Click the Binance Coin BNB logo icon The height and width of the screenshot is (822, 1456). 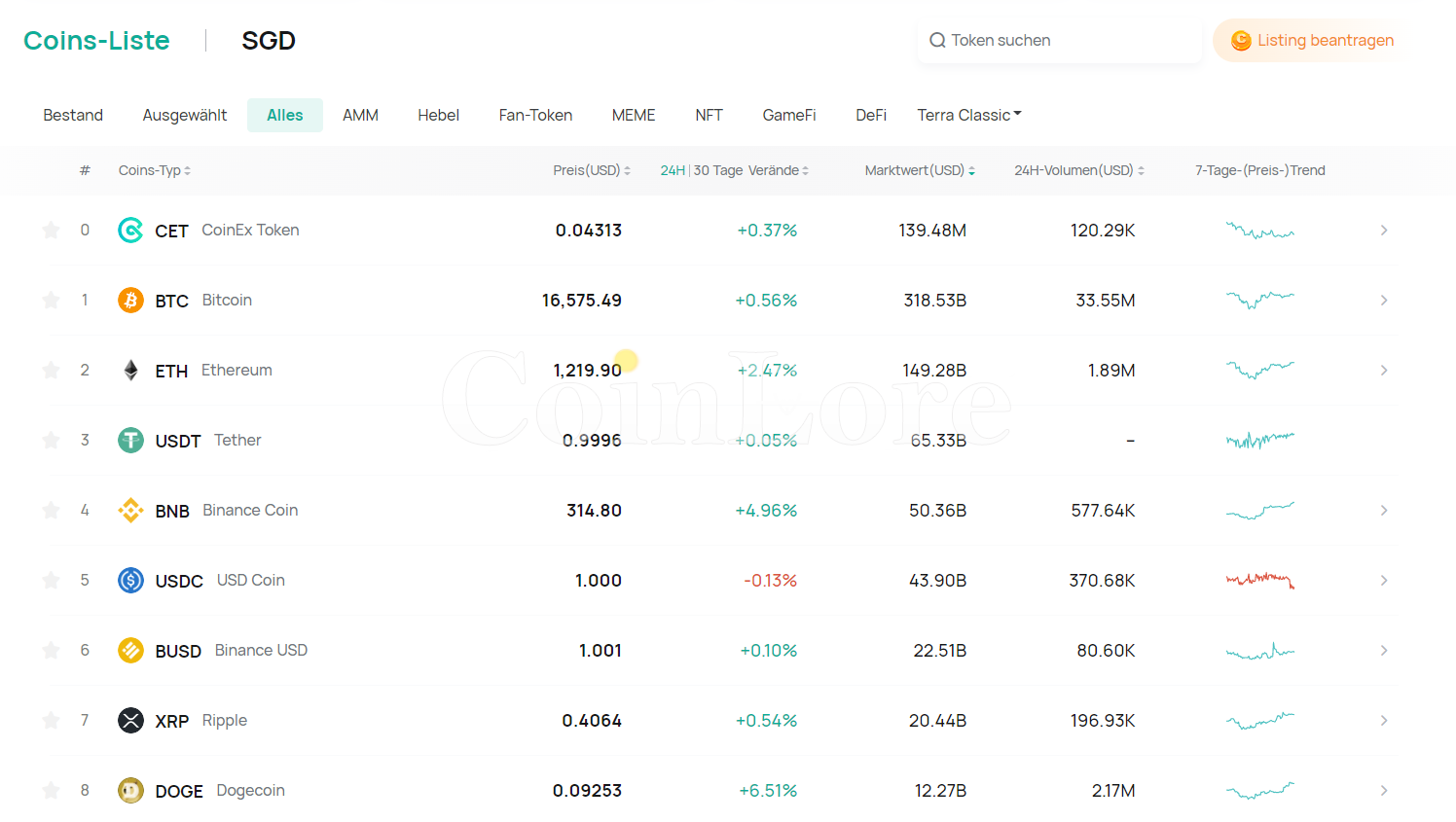click(130, 511)
